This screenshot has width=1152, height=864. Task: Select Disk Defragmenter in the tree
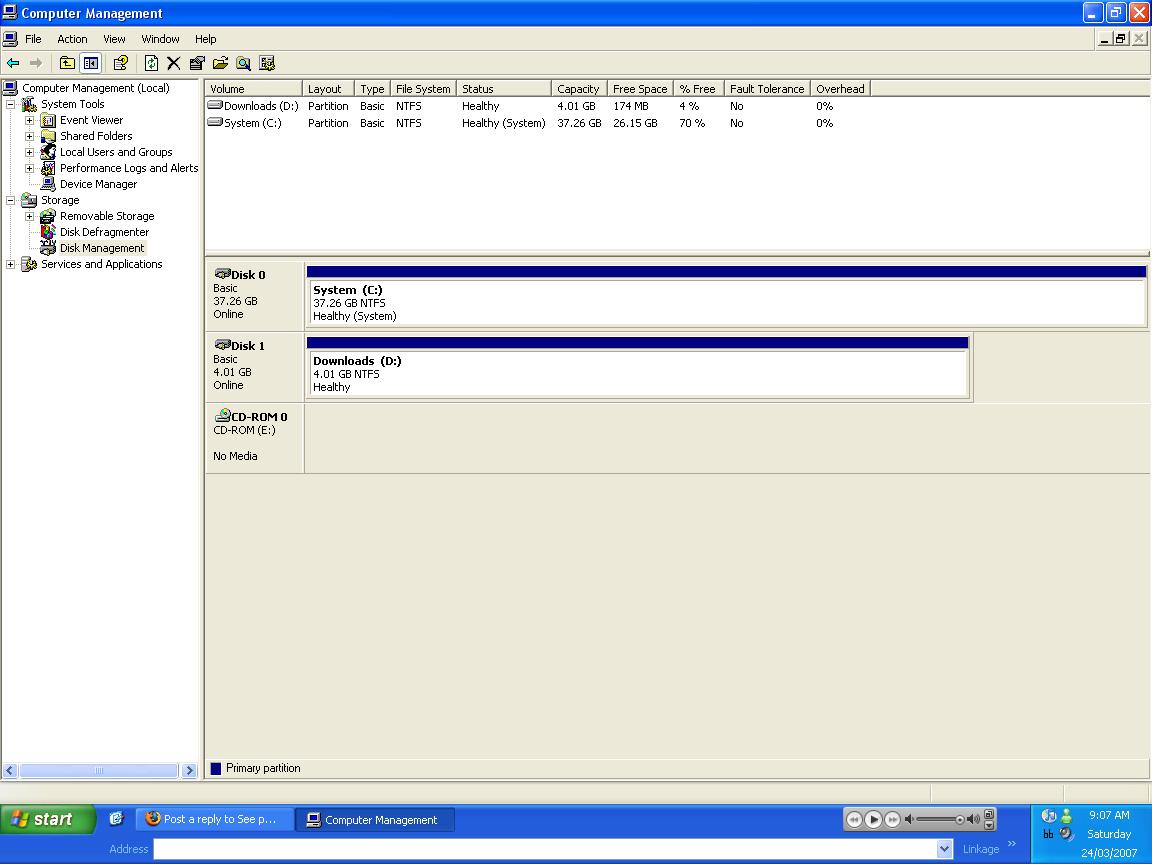104,232
